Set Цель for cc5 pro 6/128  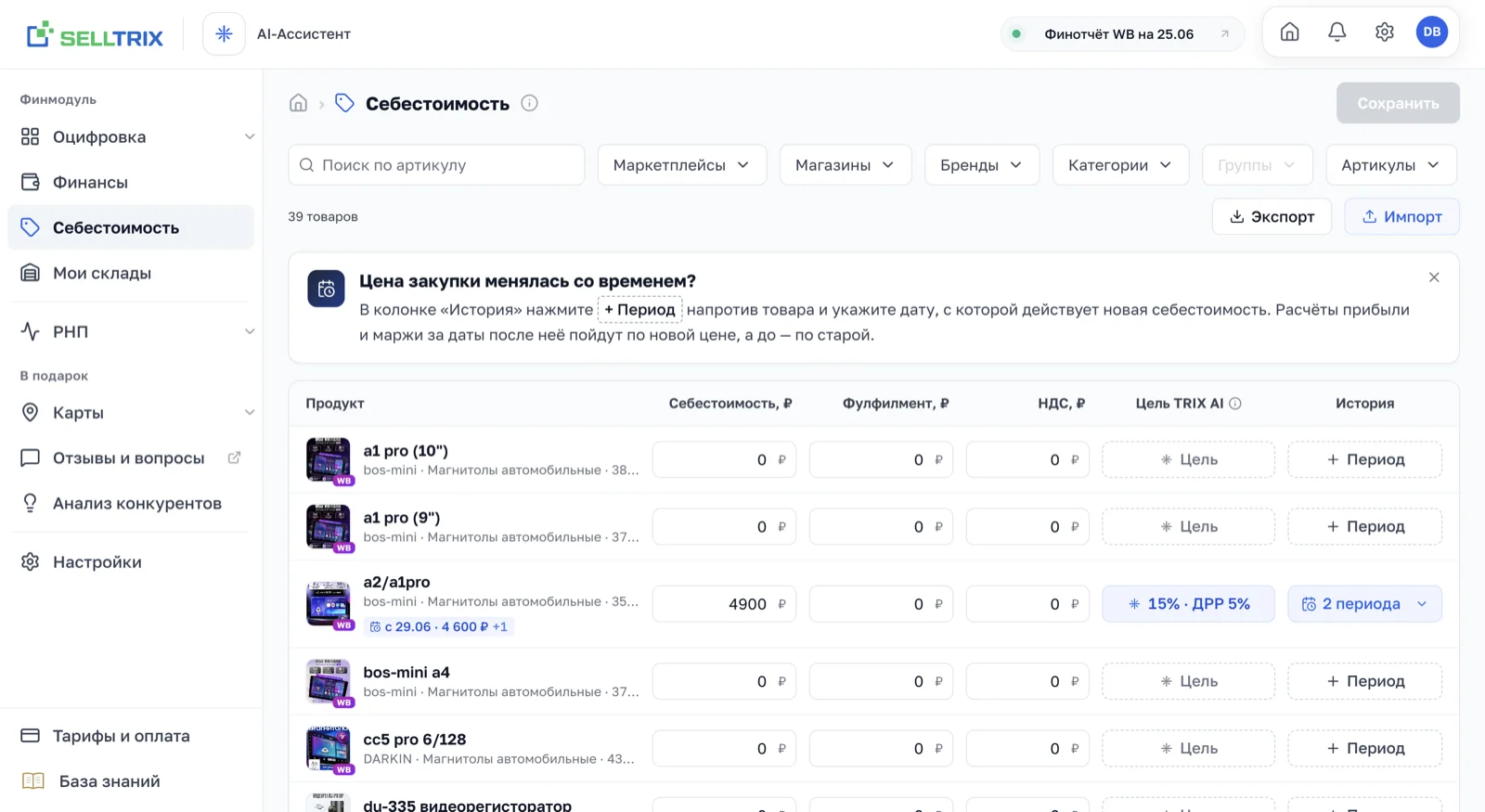pyautogui.click(x=1188, y=748)
